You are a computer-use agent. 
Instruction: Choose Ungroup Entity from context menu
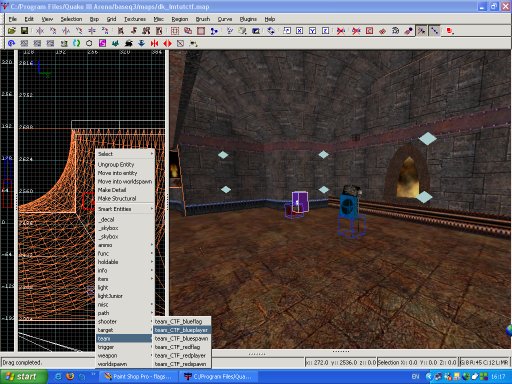(x=125, y=165)
